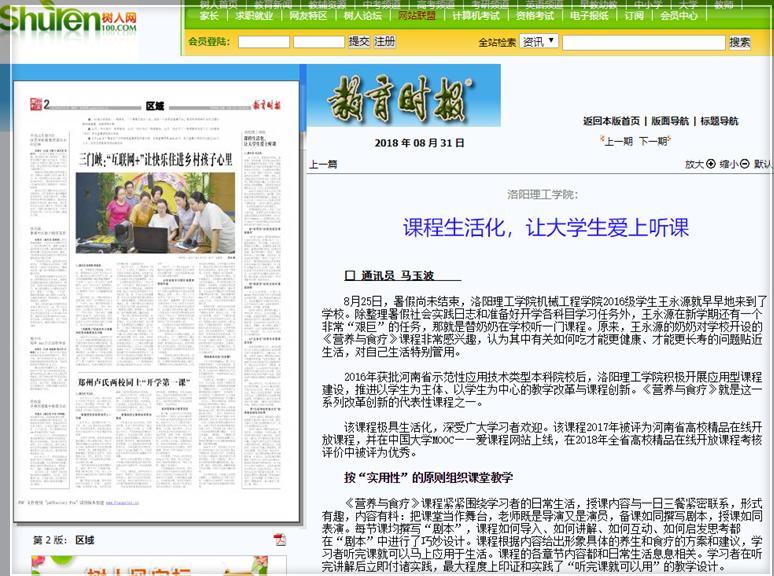The height and width of the screenshot is (576, 774).
Task: Go to 下一期 next issue
Action: pos(653,141)
